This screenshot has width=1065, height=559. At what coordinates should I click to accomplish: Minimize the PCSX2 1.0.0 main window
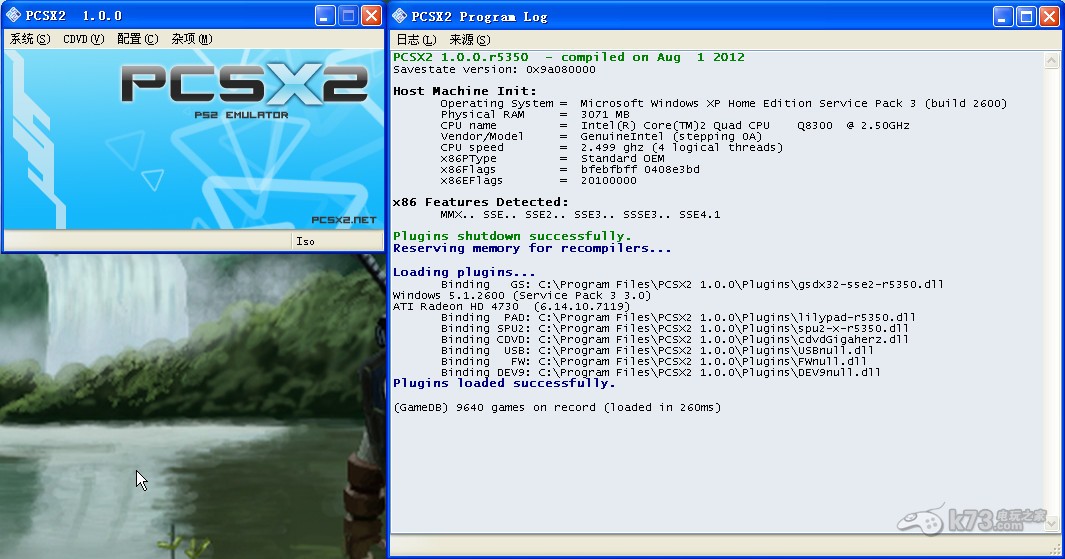326,15
